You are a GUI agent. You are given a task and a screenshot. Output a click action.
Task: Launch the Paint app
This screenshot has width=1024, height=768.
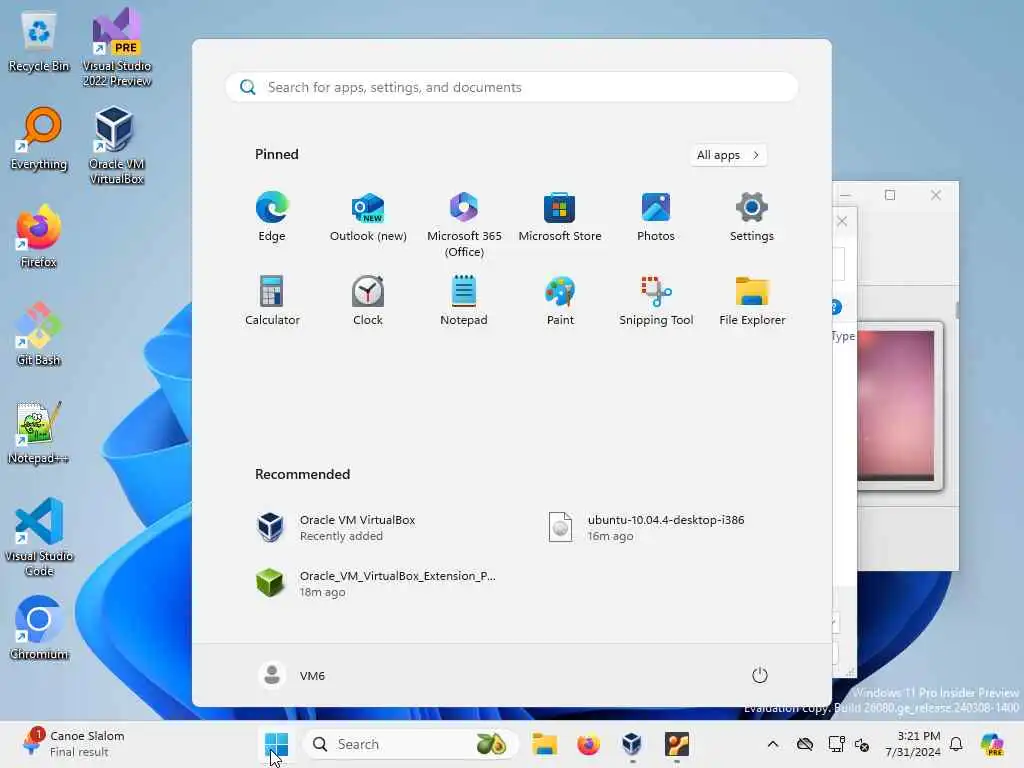click(560, 301)
